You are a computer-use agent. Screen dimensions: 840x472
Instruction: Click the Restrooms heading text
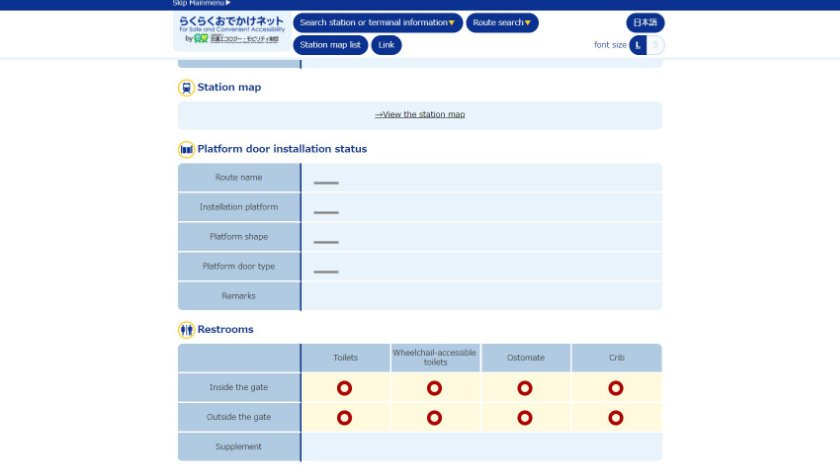click(226, 329)
